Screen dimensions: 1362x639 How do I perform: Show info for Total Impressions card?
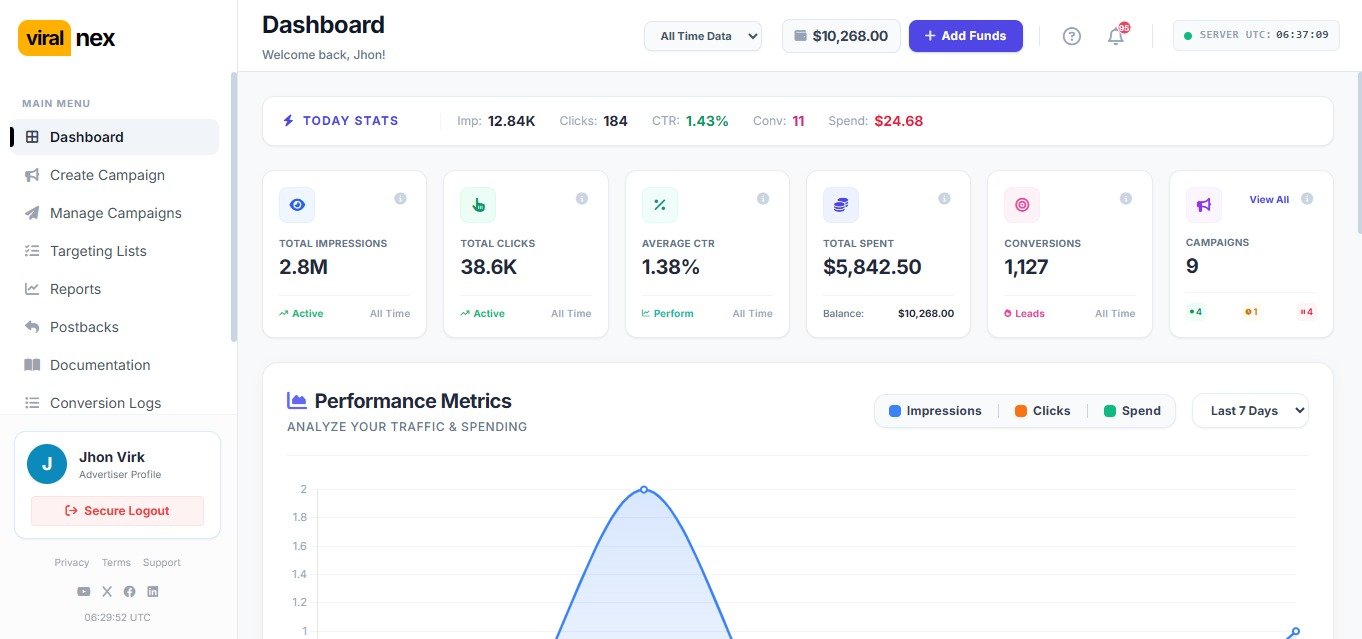[x=401, y=199]
